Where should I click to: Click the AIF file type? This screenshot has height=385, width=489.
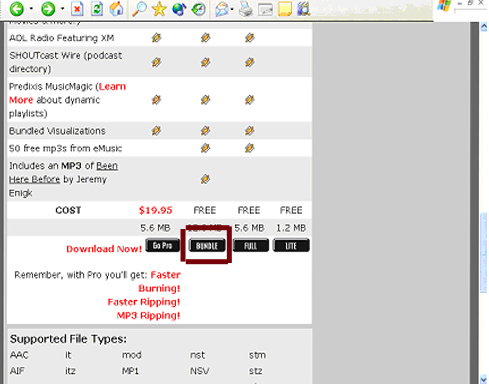[17, 371]
